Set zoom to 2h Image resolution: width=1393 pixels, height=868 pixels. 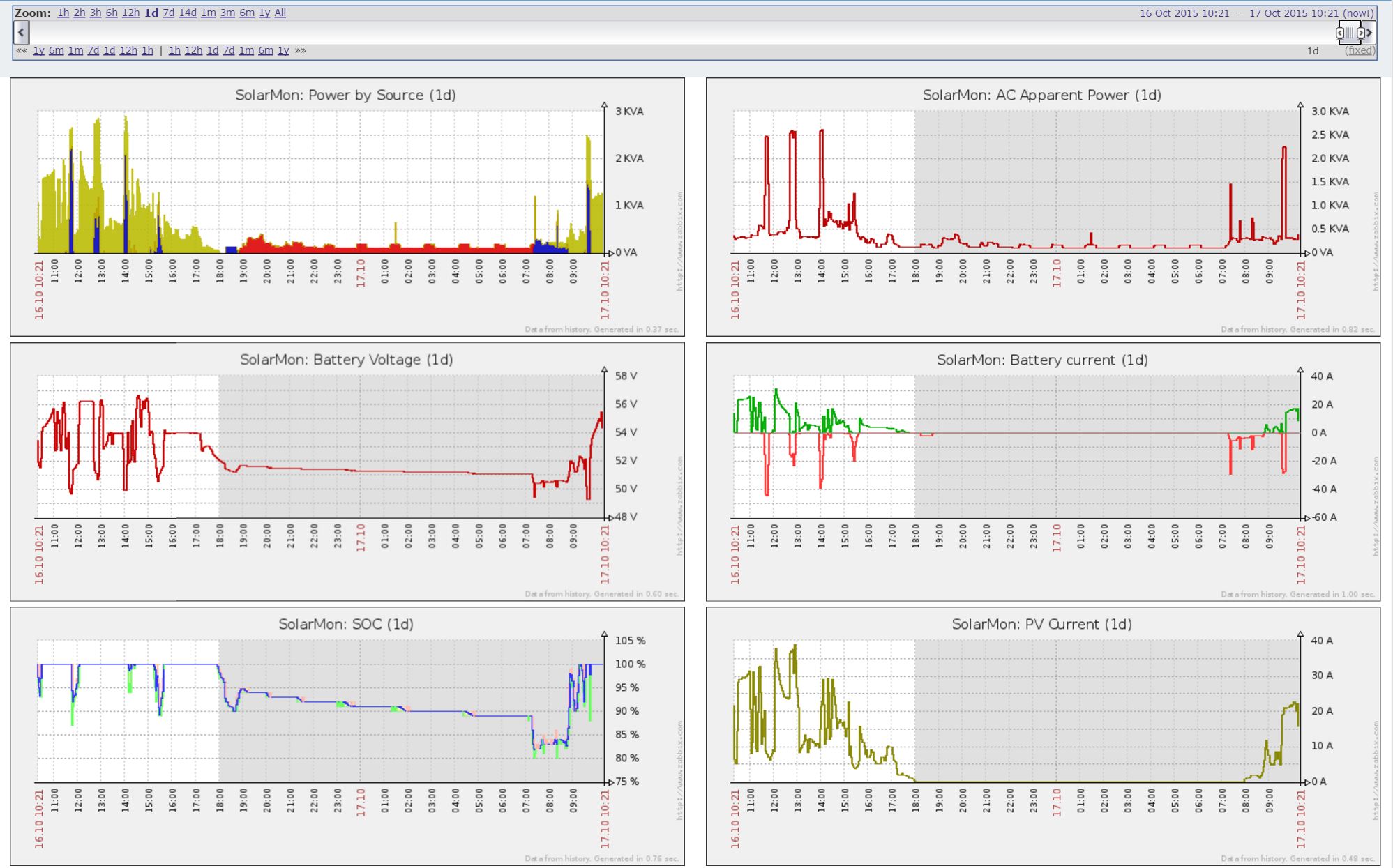[x=80, y=13]
